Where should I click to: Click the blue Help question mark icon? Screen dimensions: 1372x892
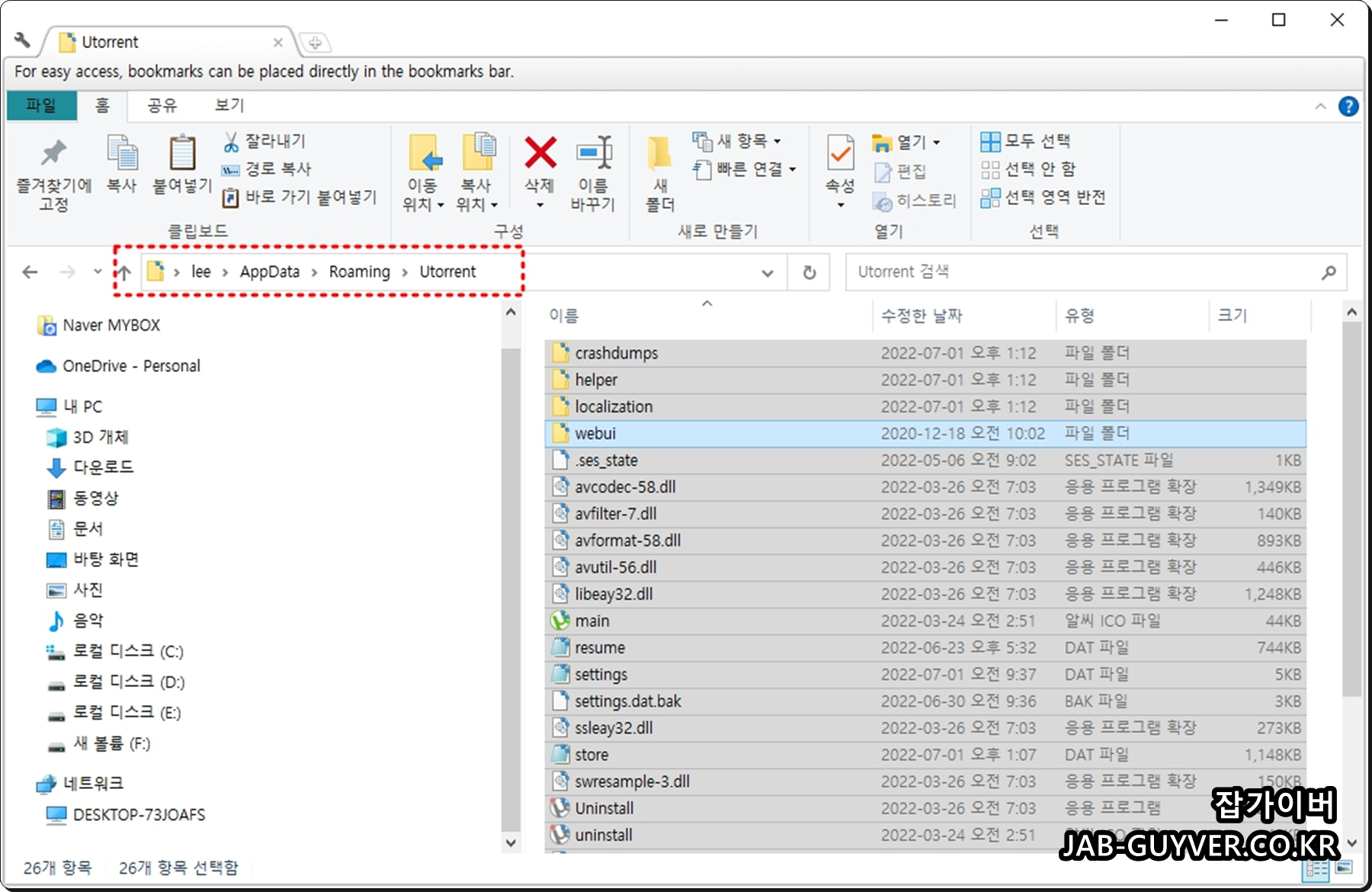(x=1348, y=106)
